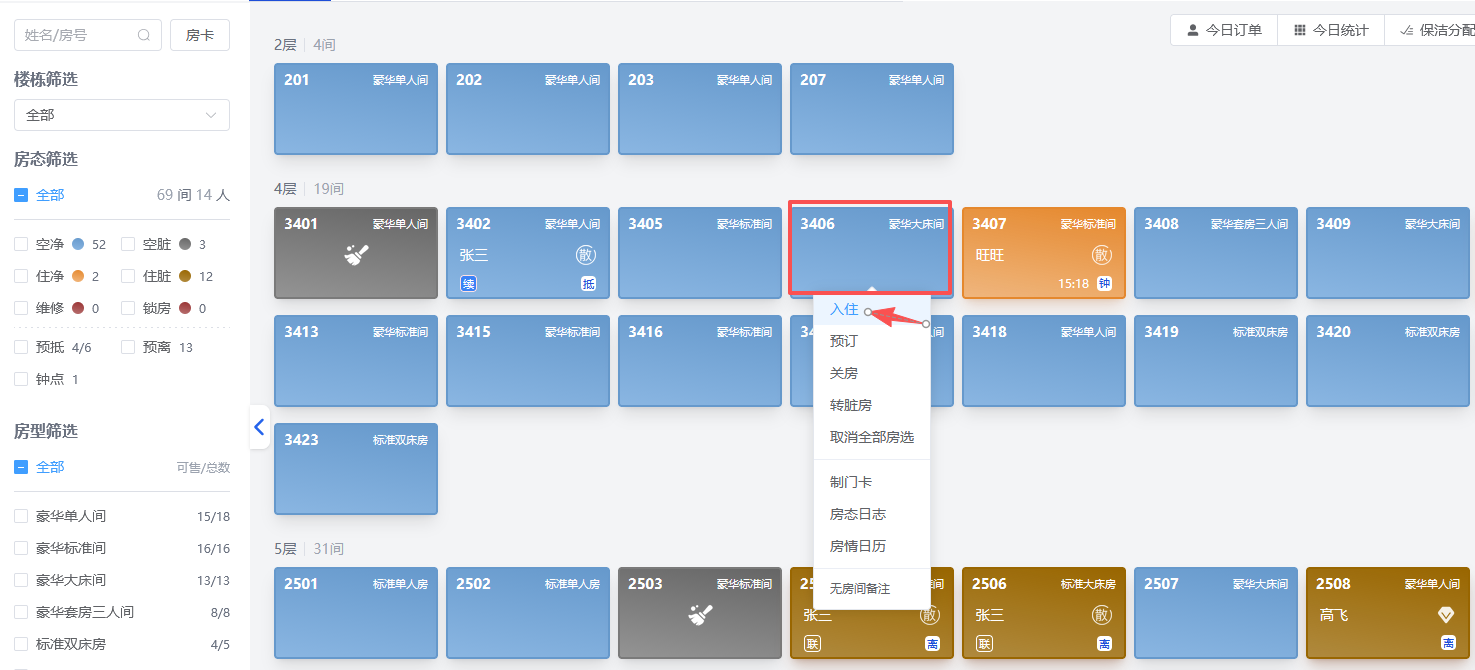Select the room 207 card
This screenshot has width=1475, height=670.
[872, 109]
